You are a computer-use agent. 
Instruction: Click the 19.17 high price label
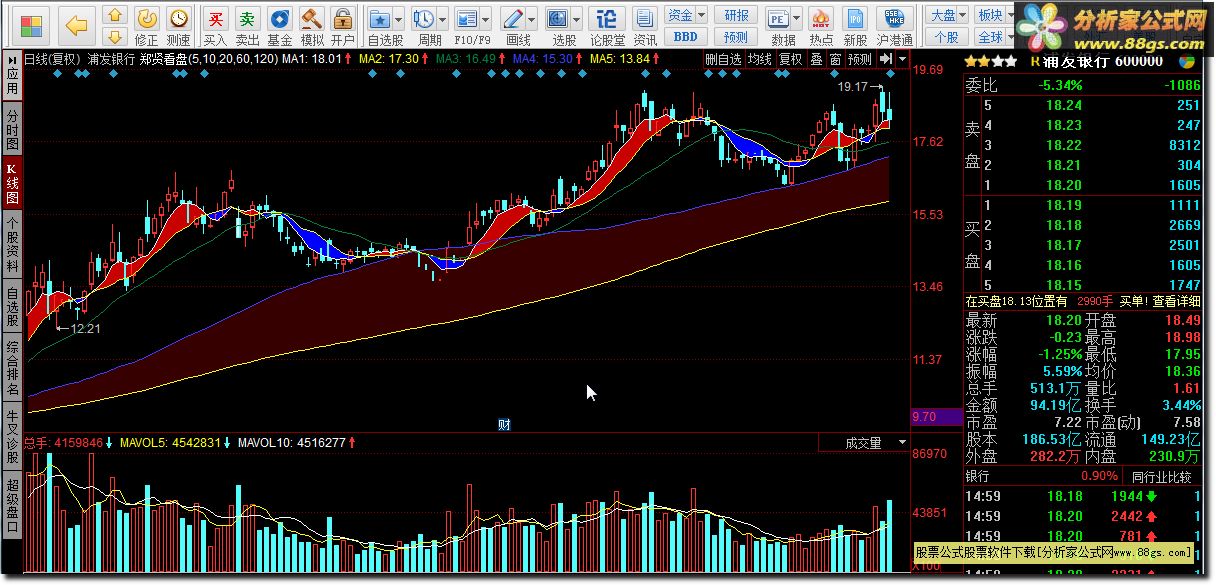tap(853, 87)
